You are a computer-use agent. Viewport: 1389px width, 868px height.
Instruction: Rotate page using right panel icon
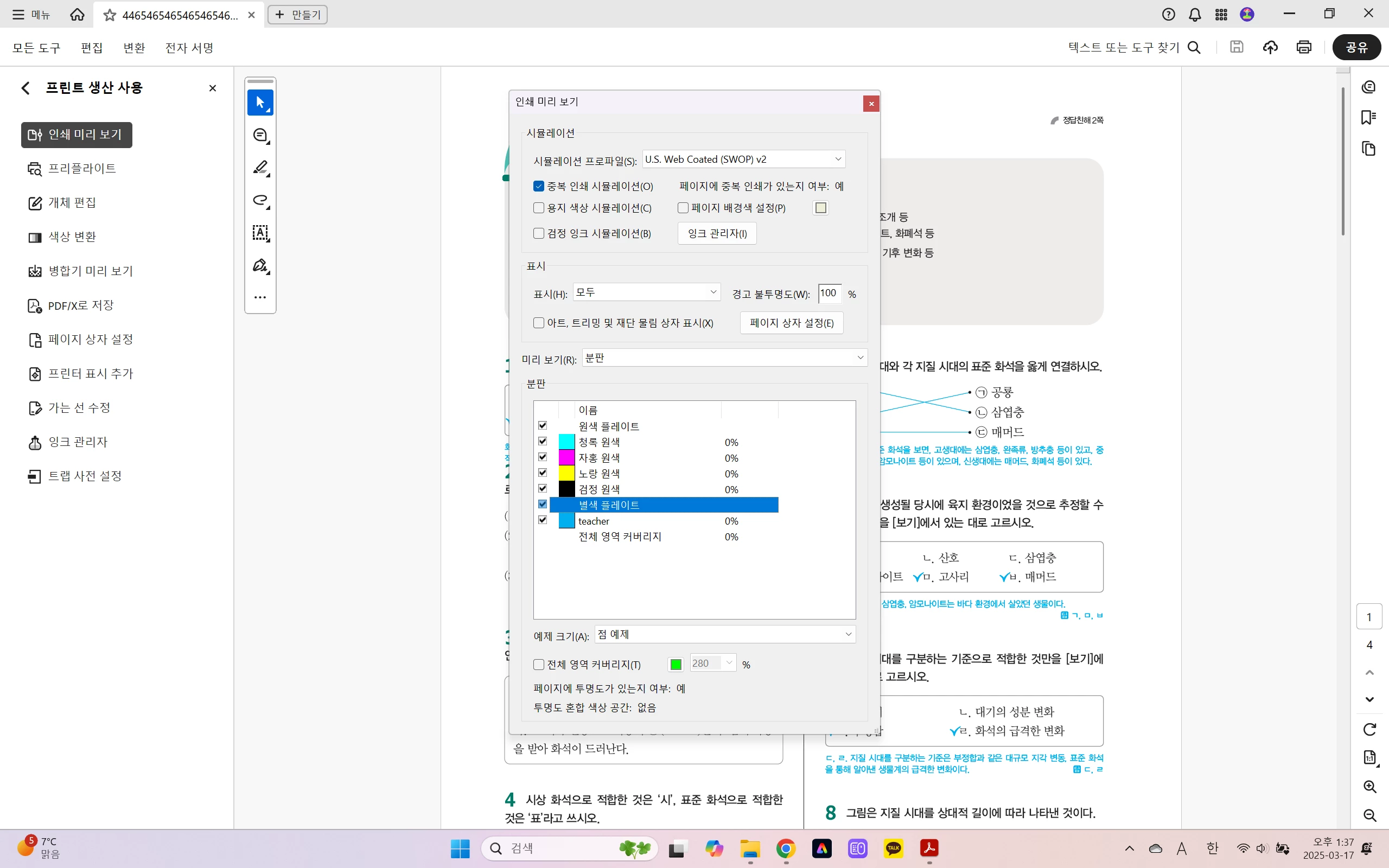pos(1369,729)
